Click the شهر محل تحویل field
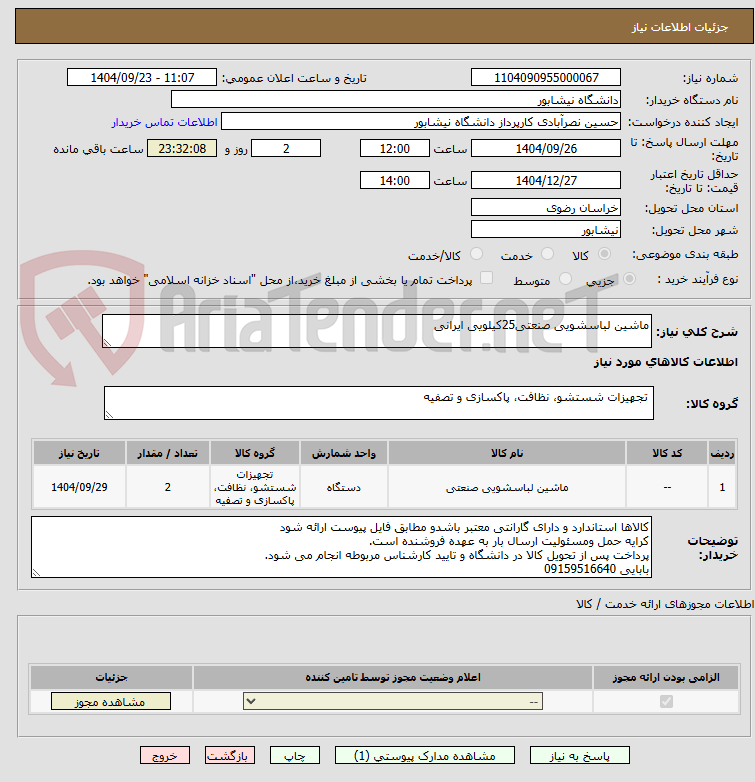The image size is (755, 782). coord(546,229)
